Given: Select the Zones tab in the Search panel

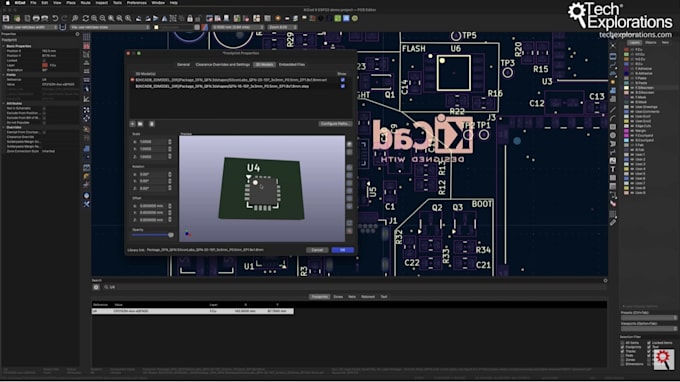Looking at the screenshot, I should 338,297.
